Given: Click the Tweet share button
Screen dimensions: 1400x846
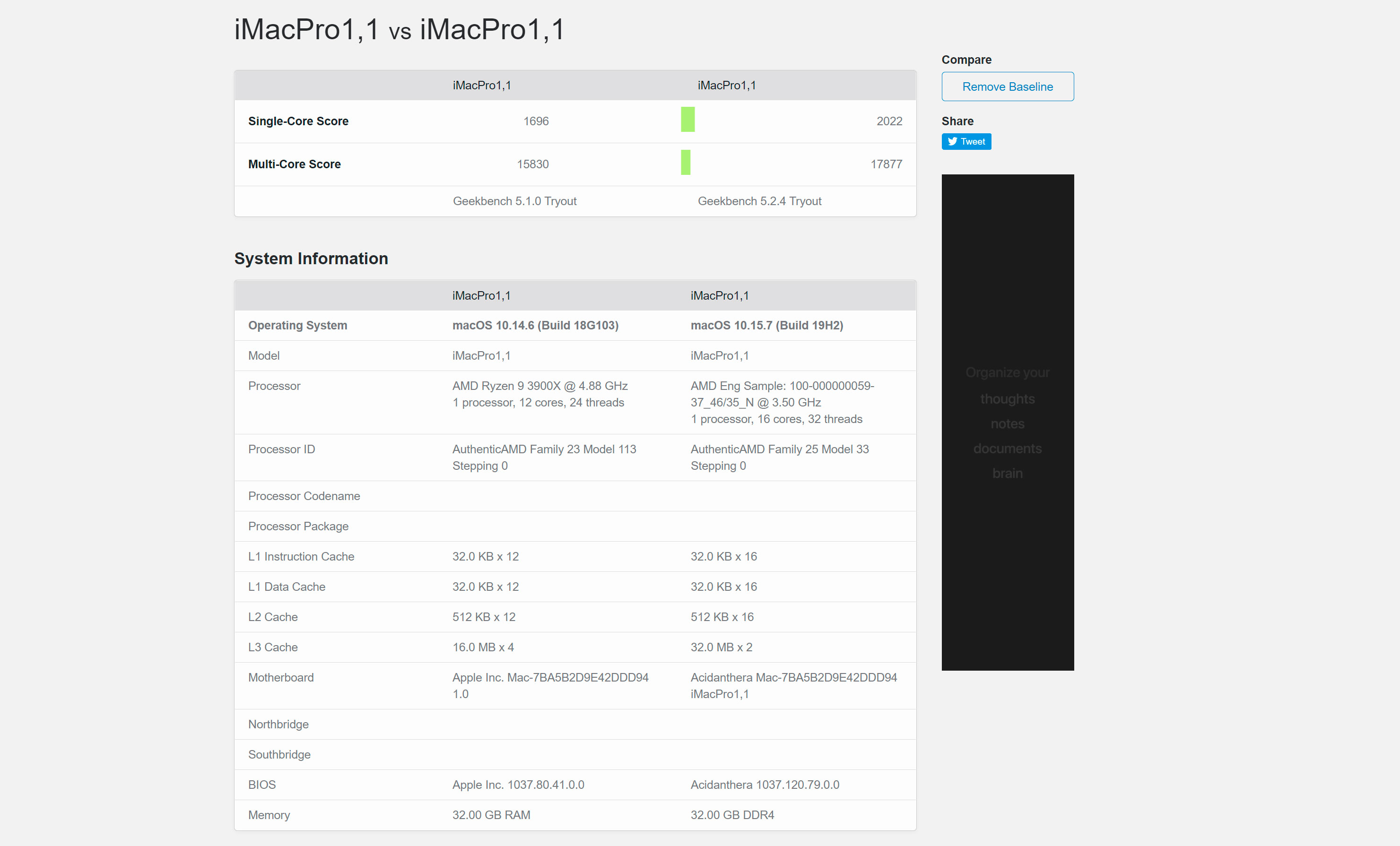Looking at the screenshot, I should click(x=966, y=141).
